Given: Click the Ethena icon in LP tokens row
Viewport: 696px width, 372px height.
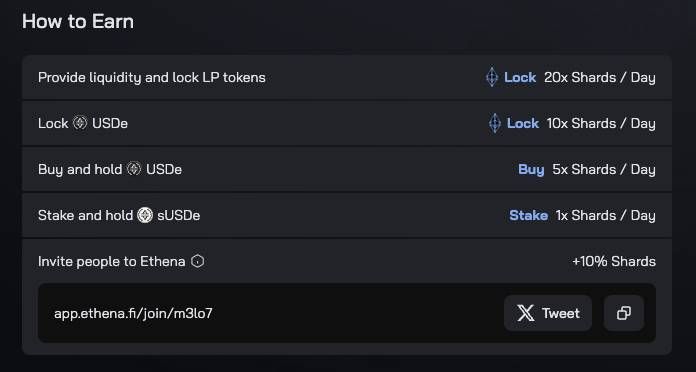Looking at the screenshot, I should pos(492,77).
